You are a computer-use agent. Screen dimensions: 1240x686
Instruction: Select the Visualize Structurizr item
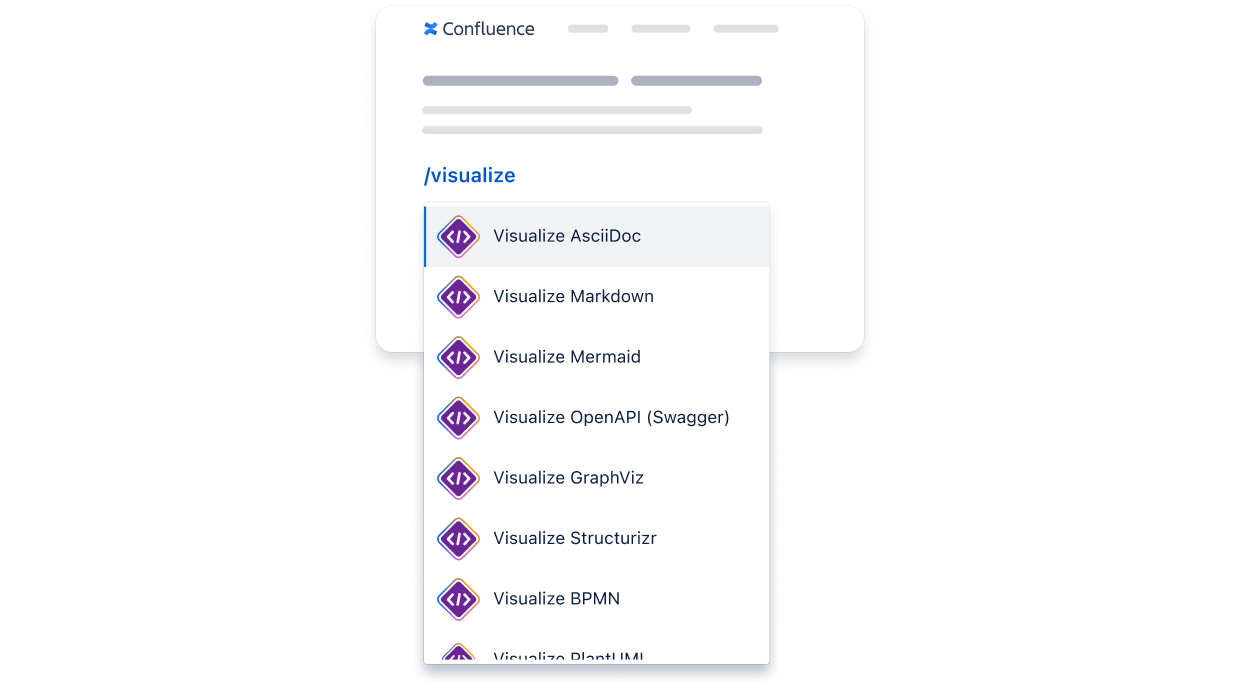click(575, 539)
